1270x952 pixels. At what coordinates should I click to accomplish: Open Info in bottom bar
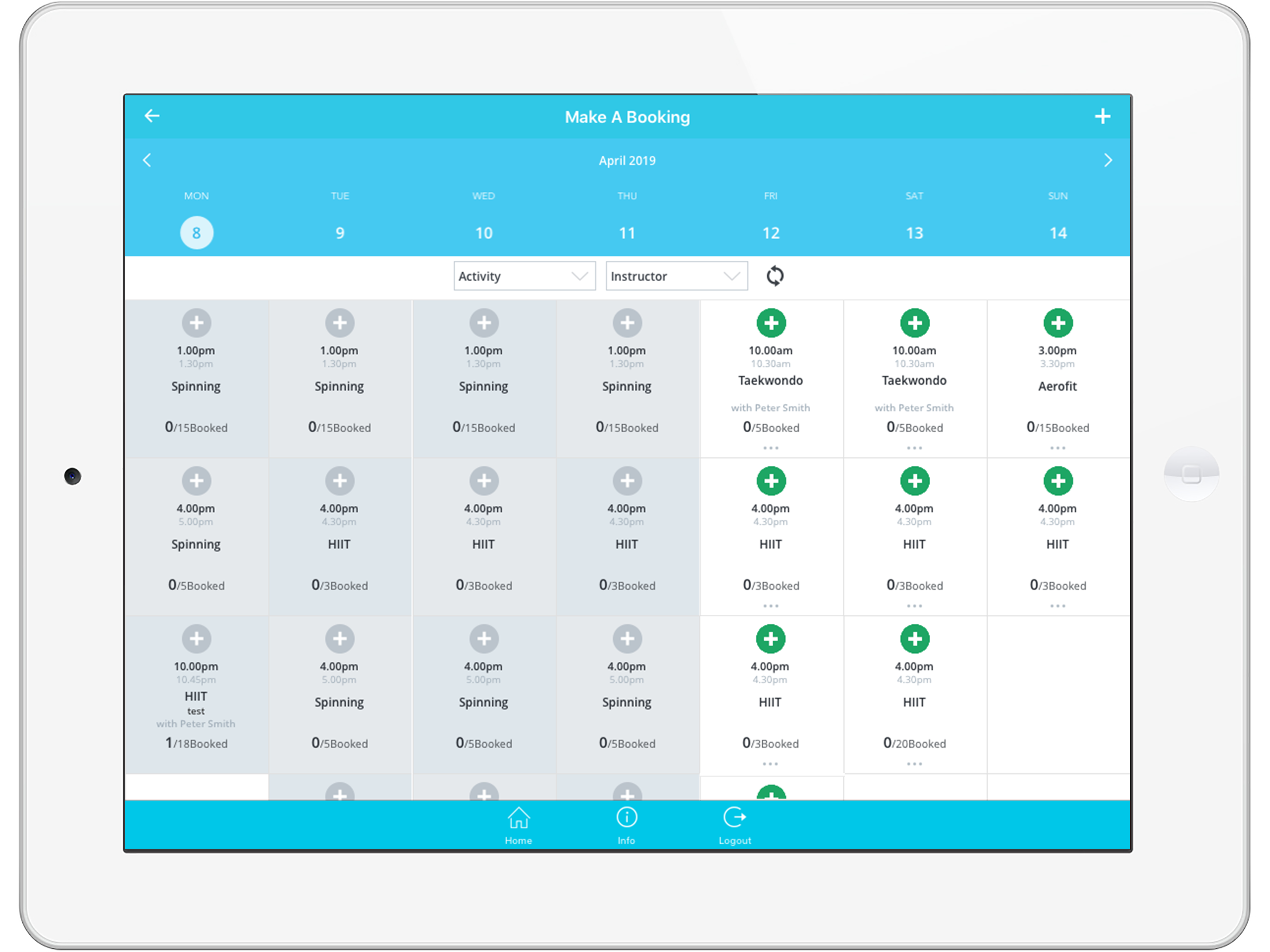pos(626,826)
